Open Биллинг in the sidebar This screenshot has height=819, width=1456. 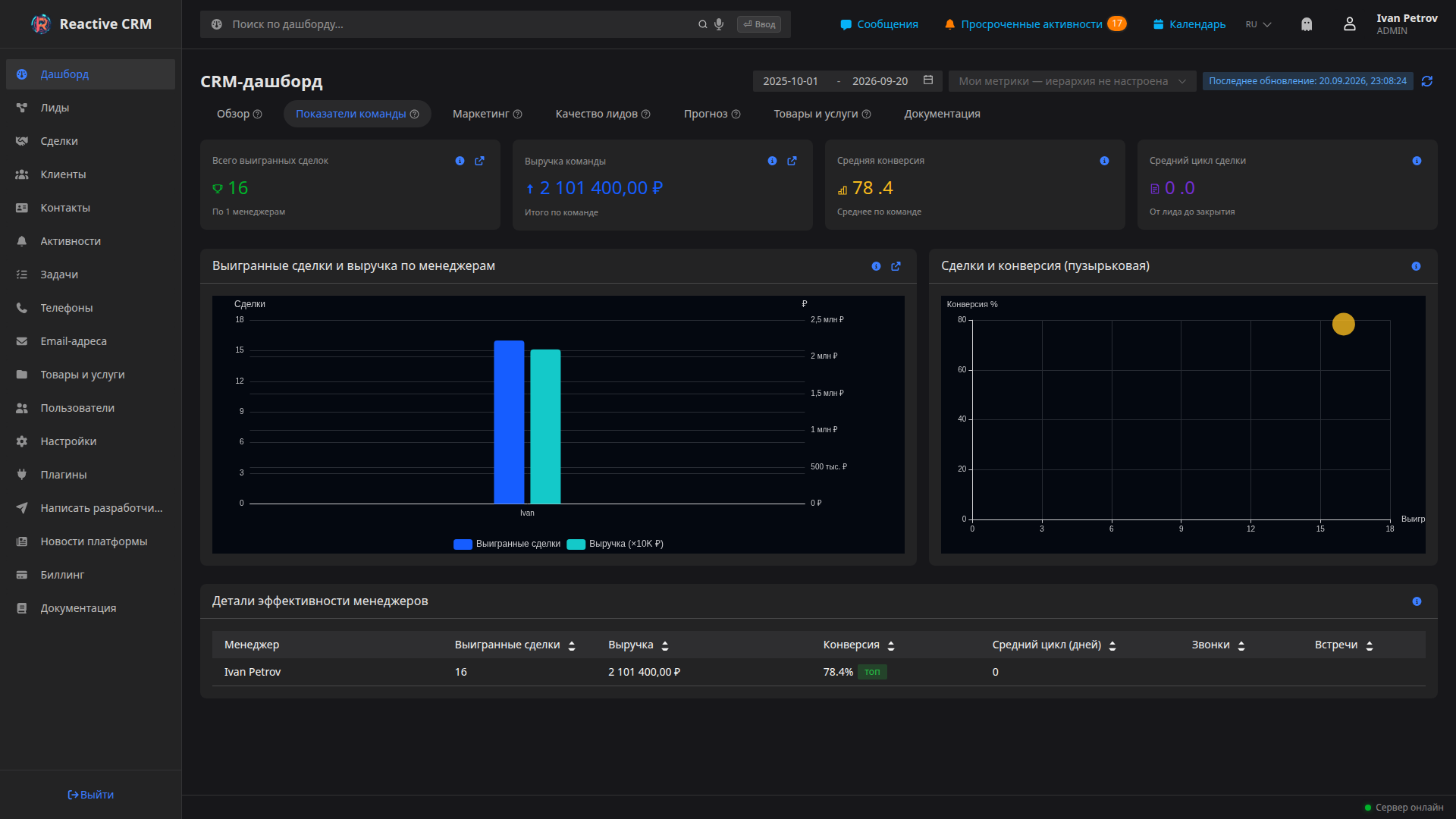[x=90, y=575]
